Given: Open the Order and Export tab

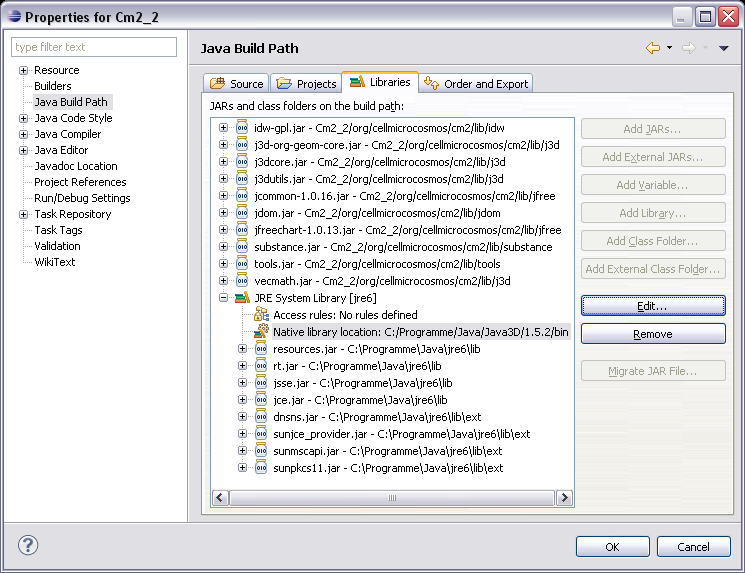Looking at the screenshot, I should point(476,84).
